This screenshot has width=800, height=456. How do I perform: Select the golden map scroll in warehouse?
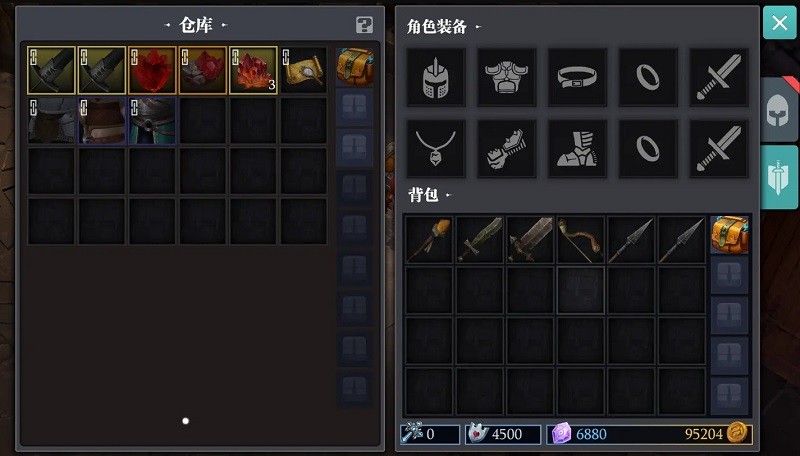coord(304,70)
